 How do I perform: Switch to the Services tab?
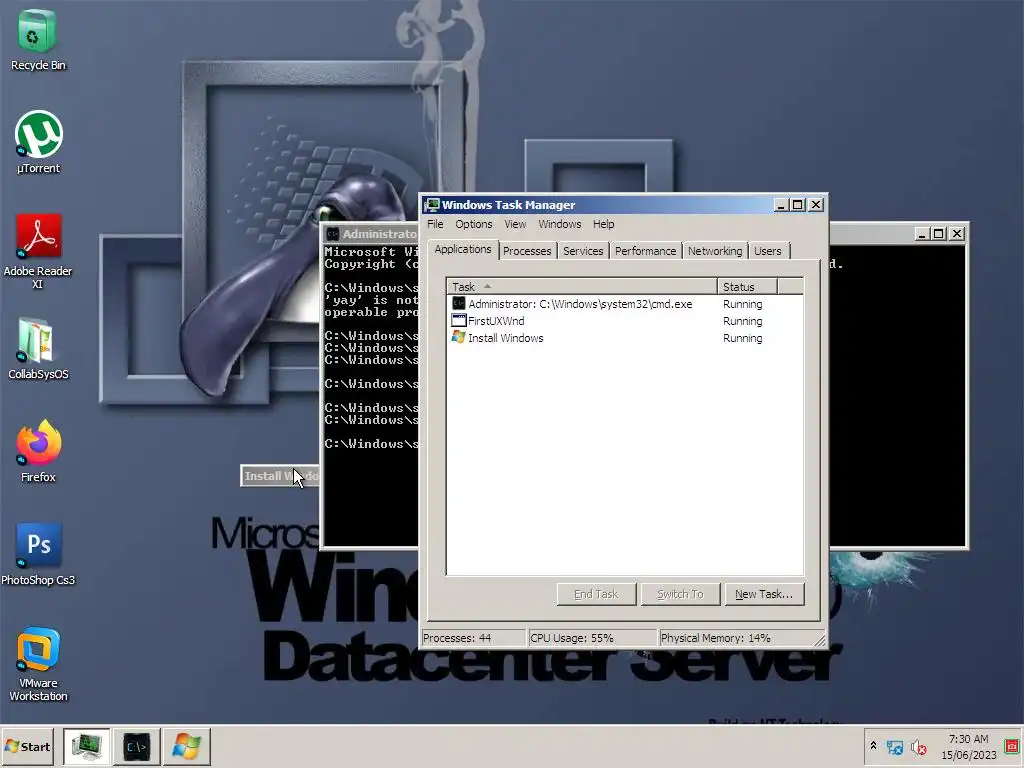pyautogui.click(x=583, y=251)
